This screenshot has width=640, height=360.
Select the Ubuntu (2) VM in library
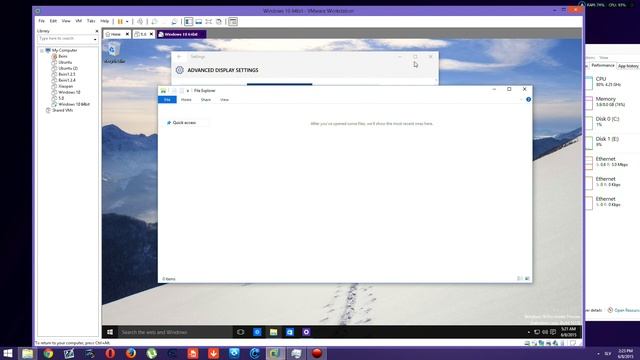click(68, 68)
